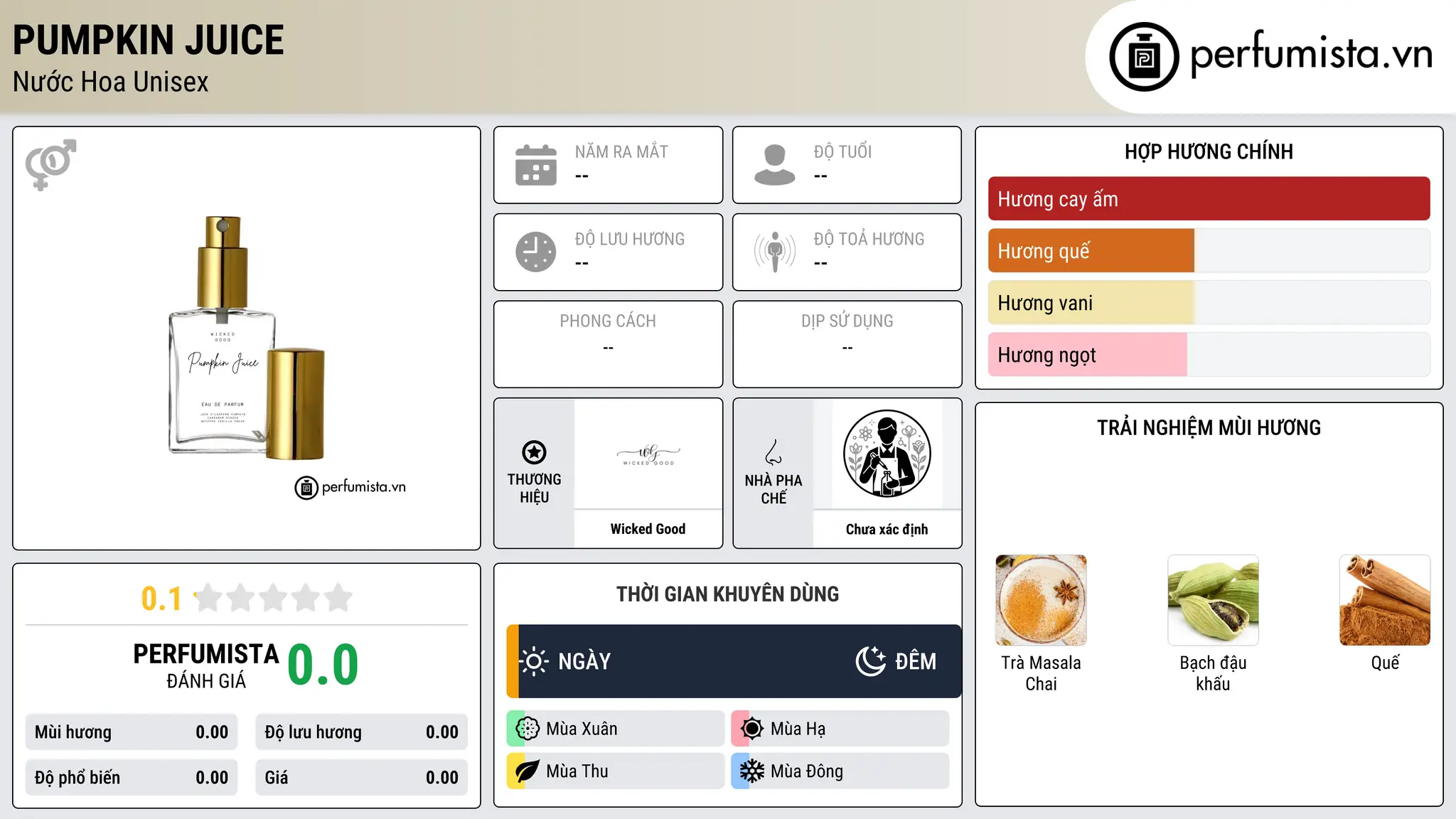
Task: Click the Độ lưu hương score row
Action: coord(361,732)
